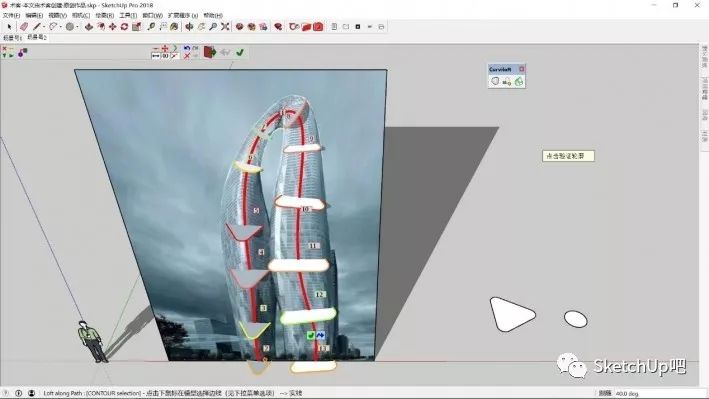Screen dimensions: 709x399
Task: Toggle the green check badge on tower path
Action: coord(311,335)
